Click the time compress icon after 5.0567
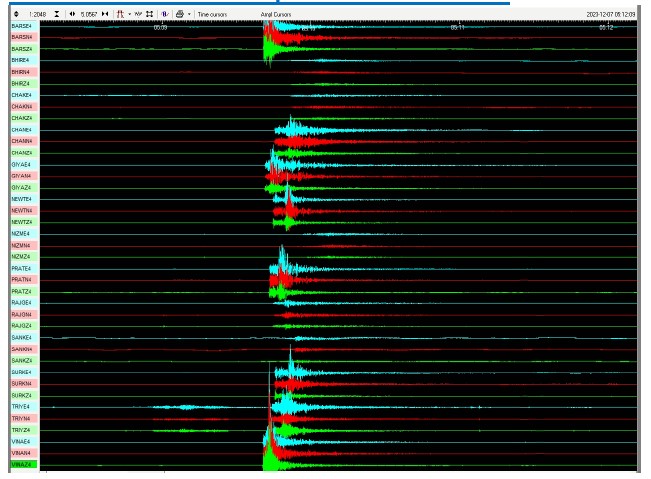This screenshot has width=651, height=479. pyautogui.click(x=106, y=15)
